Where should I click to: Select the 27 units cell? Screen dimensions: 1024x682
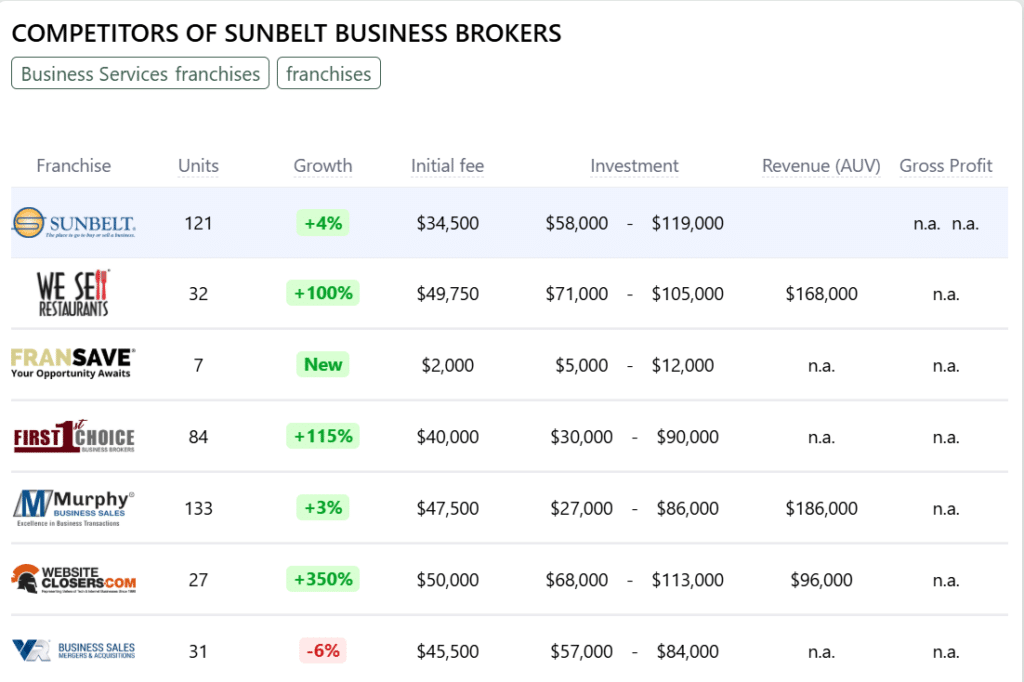click(x=199, y=580)
